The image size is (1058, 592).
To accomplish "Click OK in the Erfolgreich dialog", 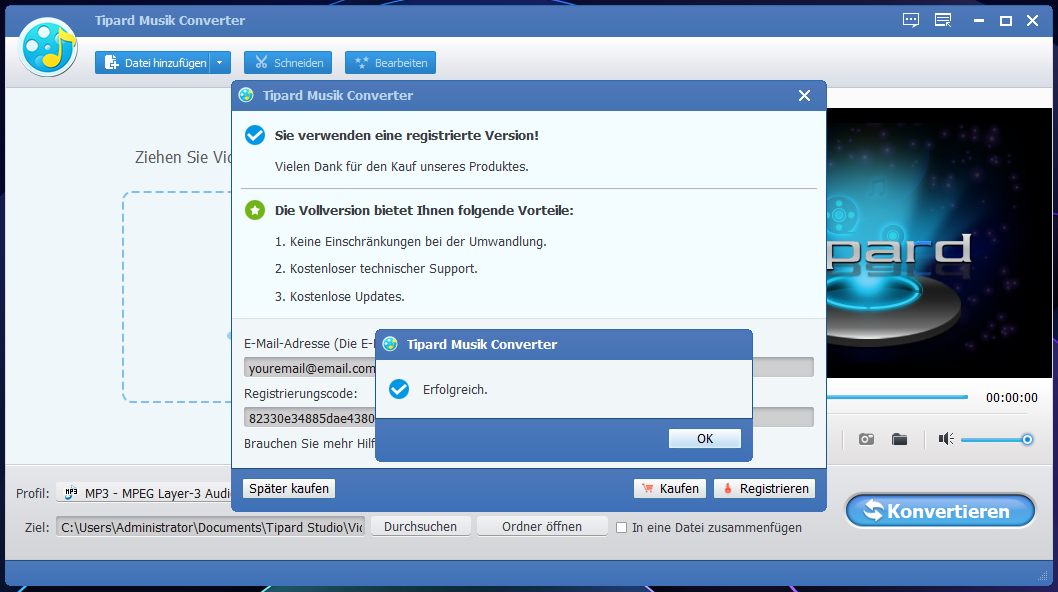I will coord(704,439).
